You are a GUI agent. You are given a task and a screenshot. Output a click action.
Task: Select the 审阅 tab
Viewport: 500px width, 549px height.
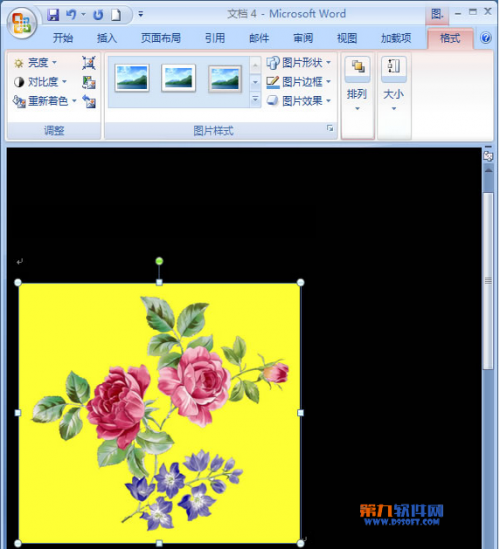pos(303,38)
